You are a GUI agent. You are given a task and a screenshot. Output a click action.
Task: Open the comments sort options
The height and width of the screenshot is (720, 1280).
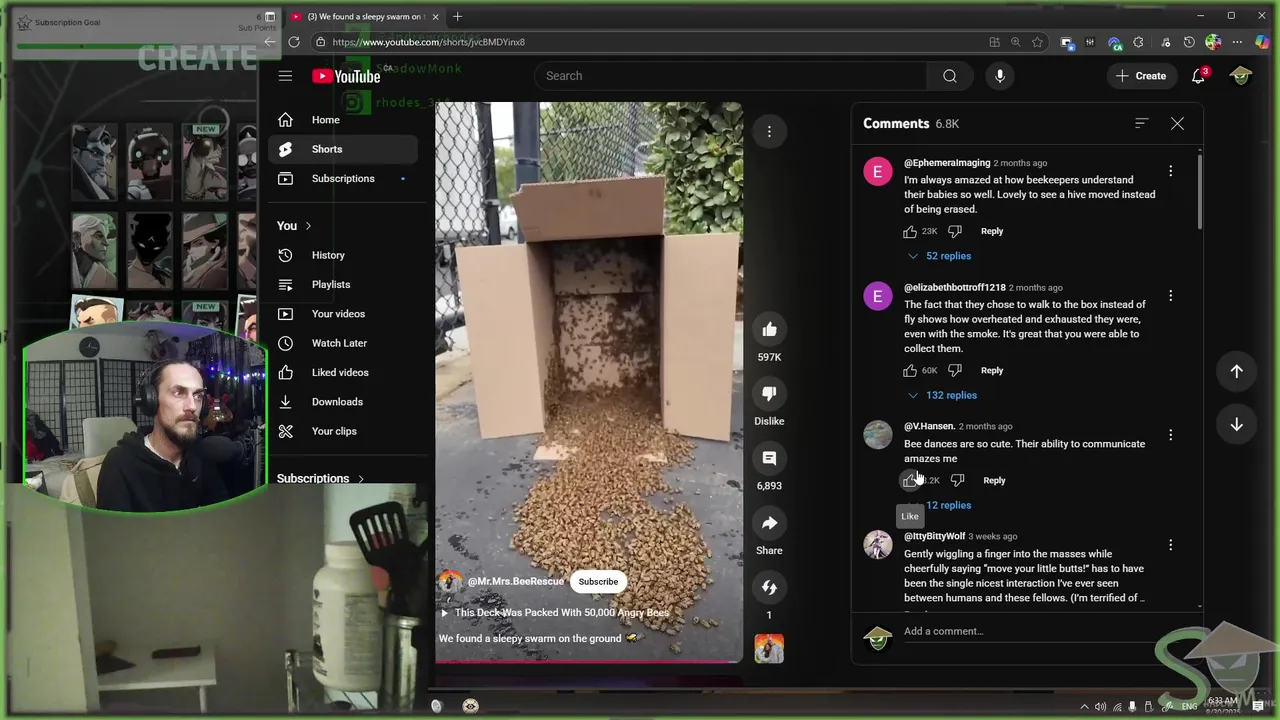[x=1142, y=123]
